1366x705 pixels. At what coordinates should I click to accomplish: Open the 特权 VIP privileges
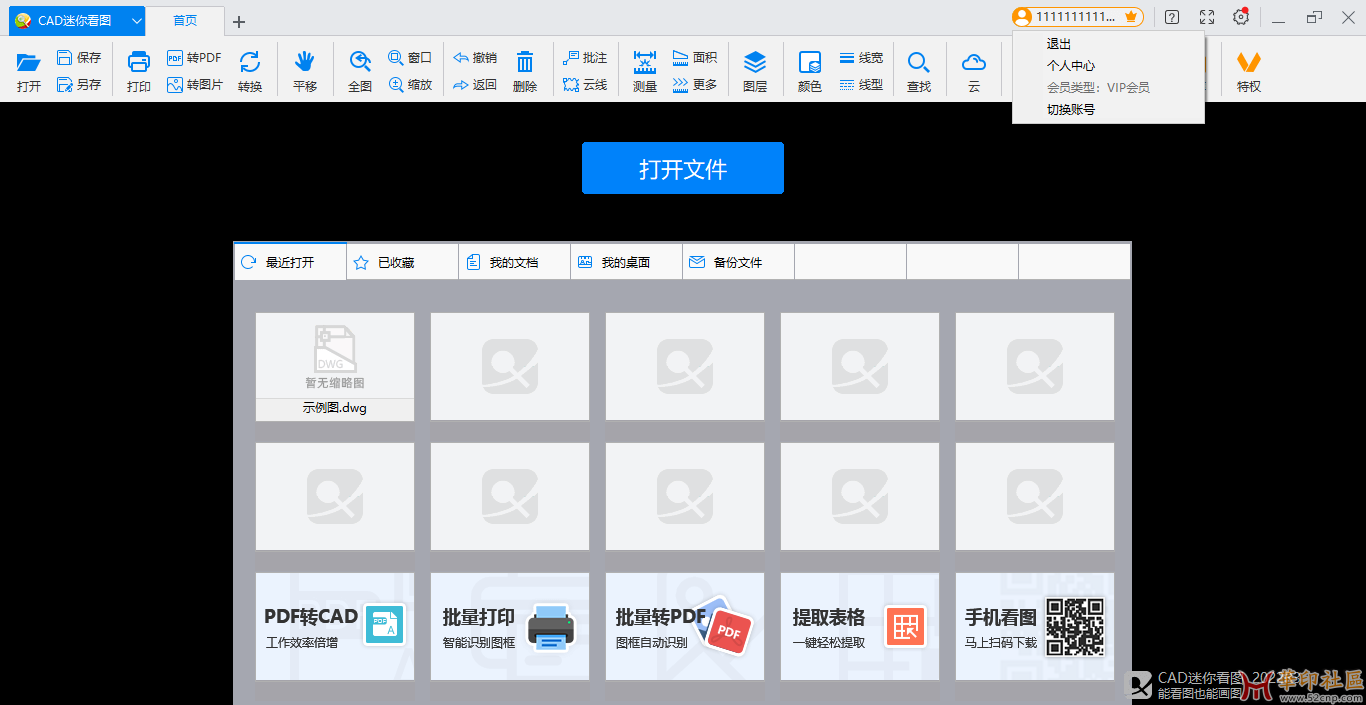1249,72
